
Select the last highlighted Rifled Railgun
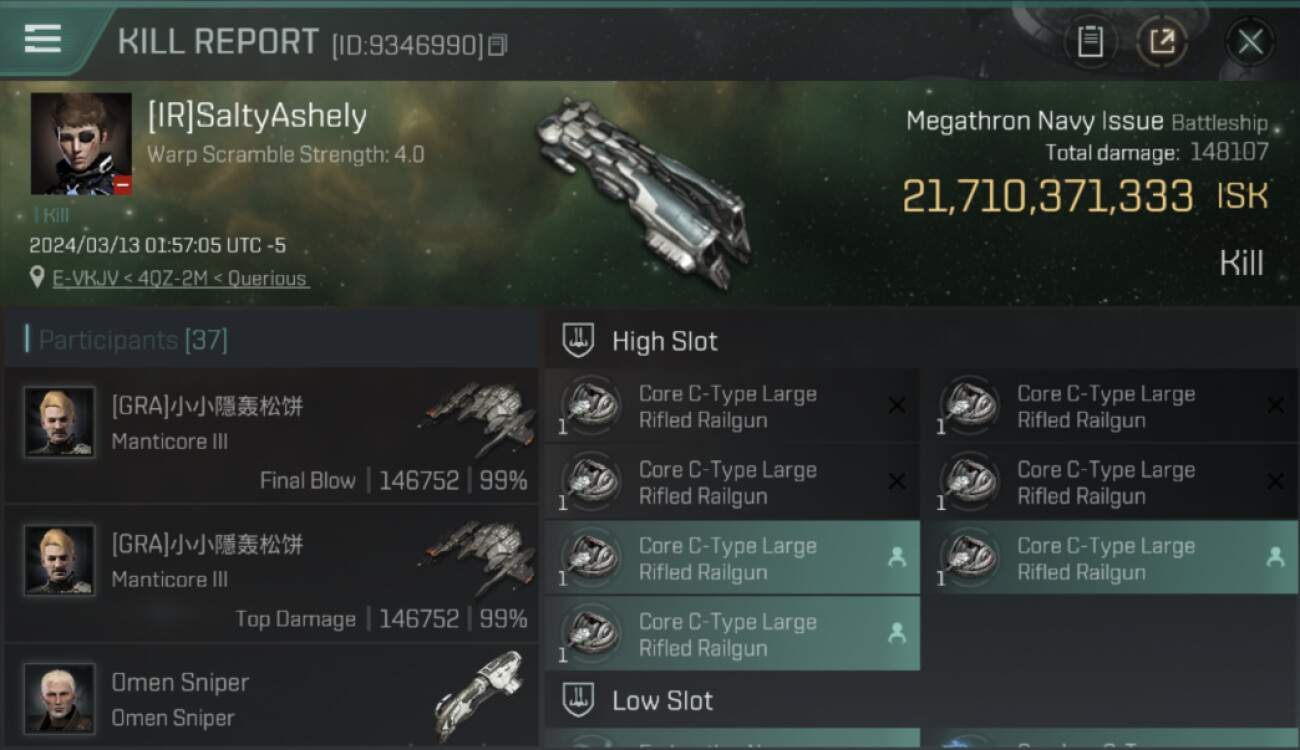click(x=732, y=634)
